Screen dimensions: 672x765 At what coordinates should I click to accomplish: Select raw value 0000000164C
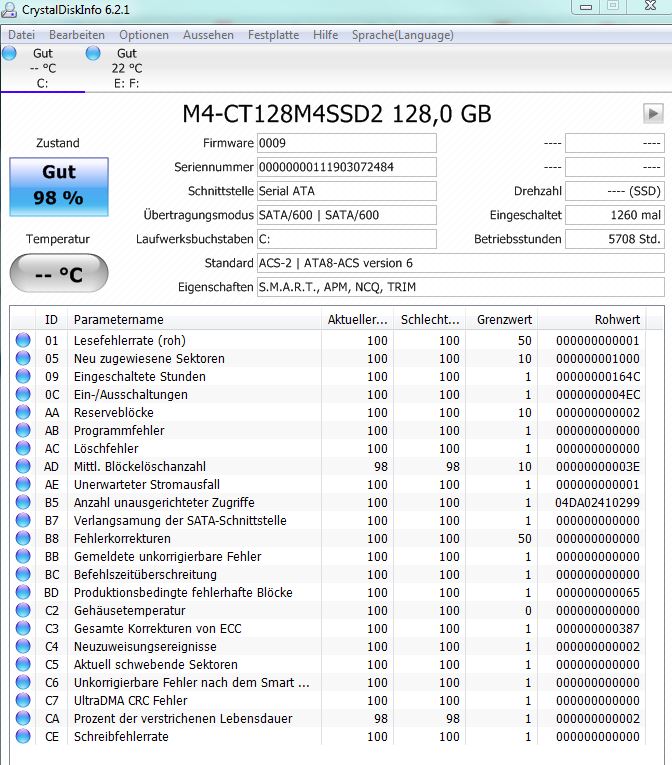pos(598,377)
